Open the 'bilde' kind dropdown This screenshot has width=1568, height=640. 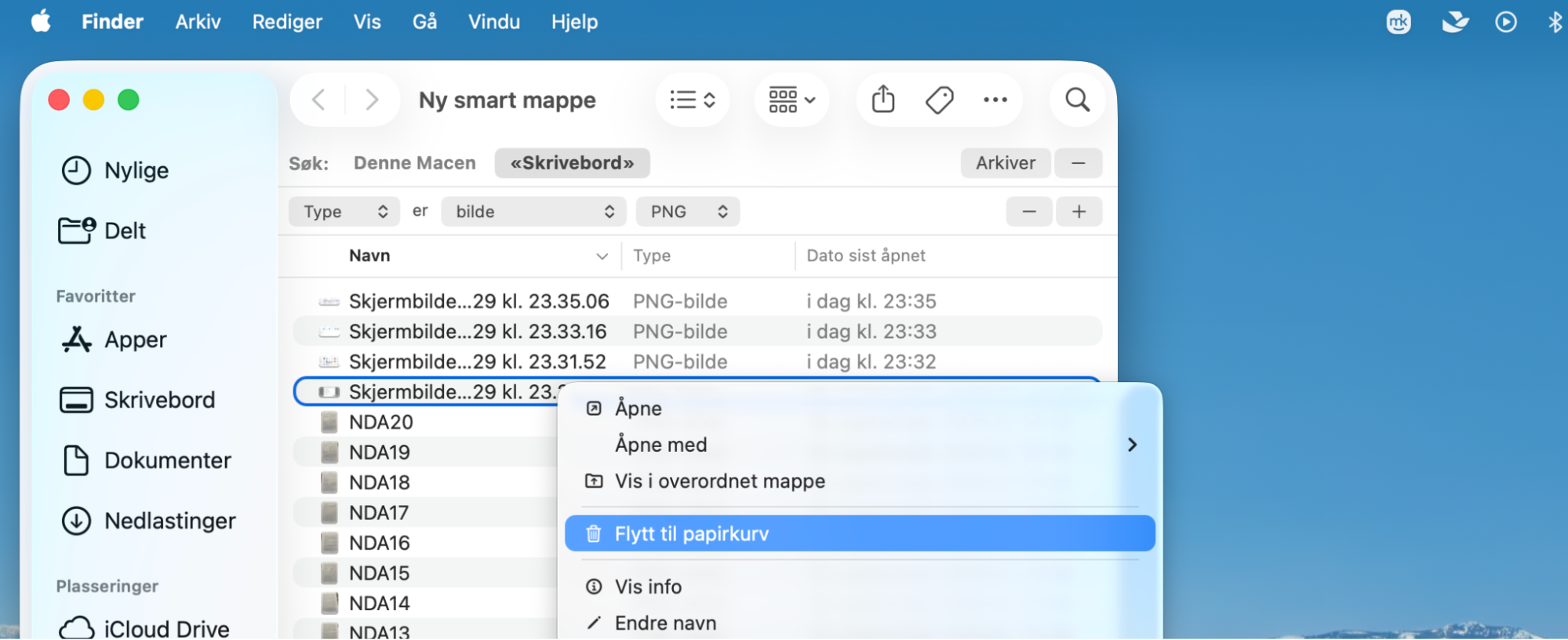click(x=533, y=212)
